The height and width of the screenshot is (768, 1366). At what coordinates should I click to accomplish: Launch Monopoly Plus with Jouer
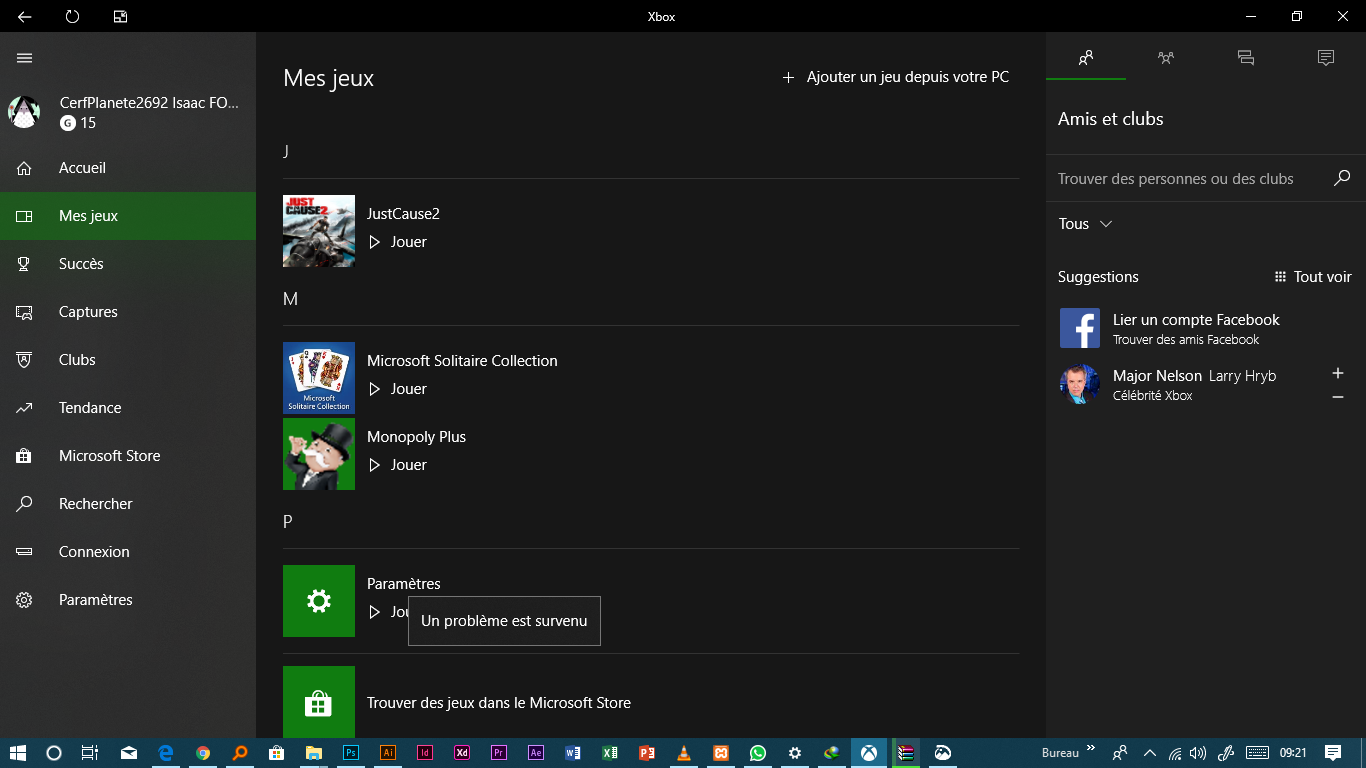pyautogui.click(x=398, y=465)
